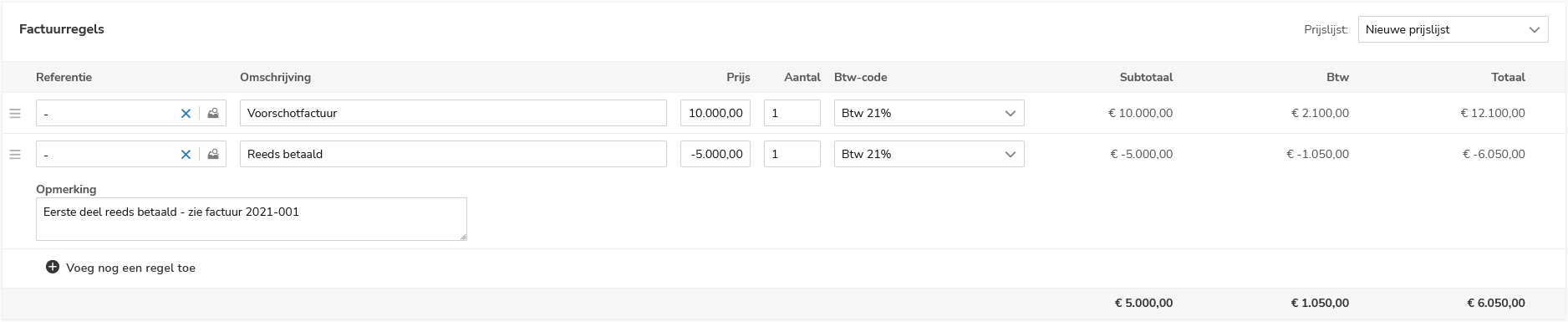Grab the drag handle of the Reeds betaald row
This screenshot has height=322, width=1568.
pos(14,155)
